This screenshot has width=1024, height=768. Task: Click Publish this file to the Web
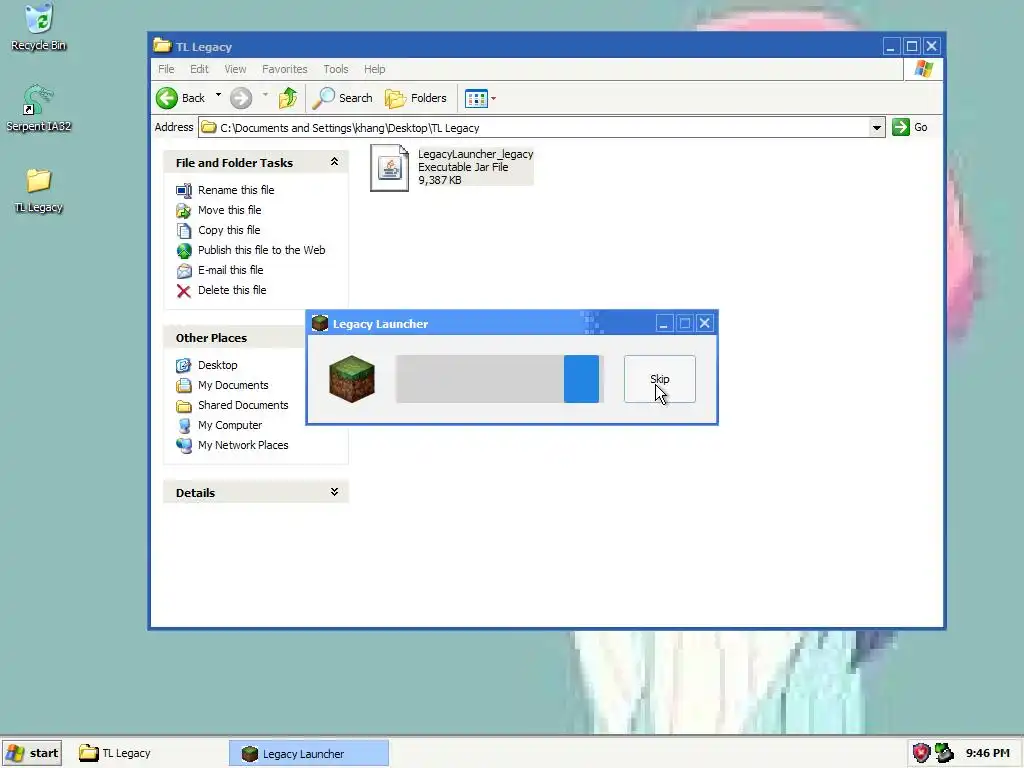tap(261, 250)
